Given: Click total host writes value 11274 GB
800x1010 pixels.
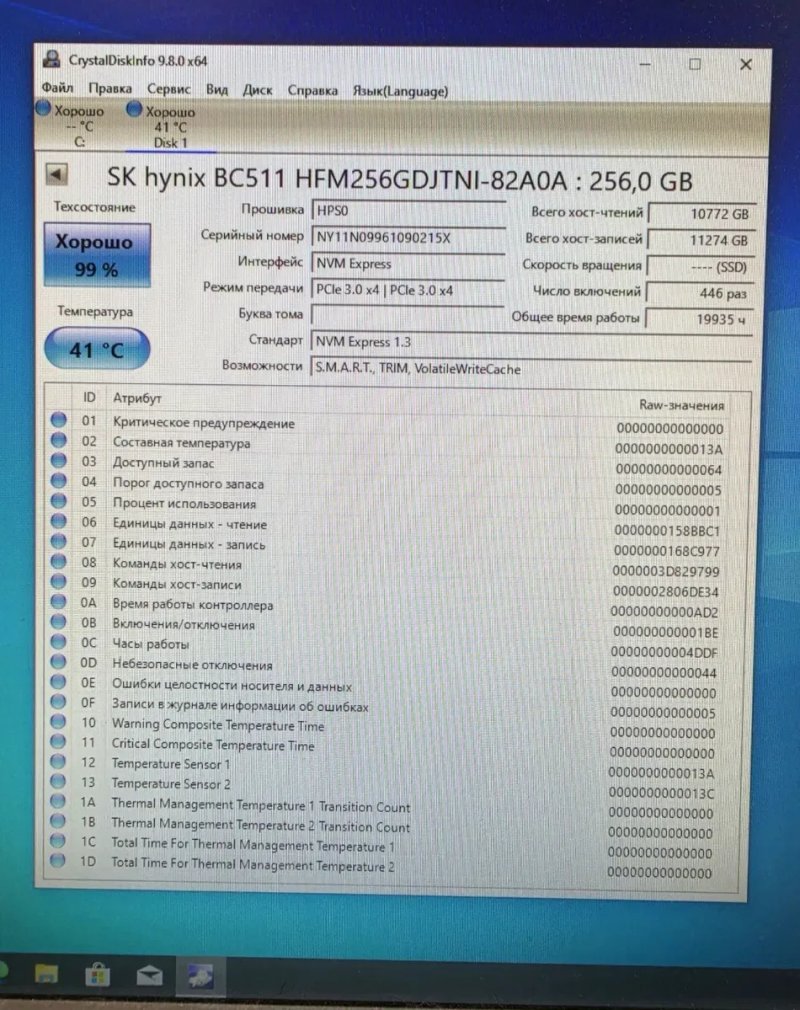Looking at the screenshot, I should (701, 240).
